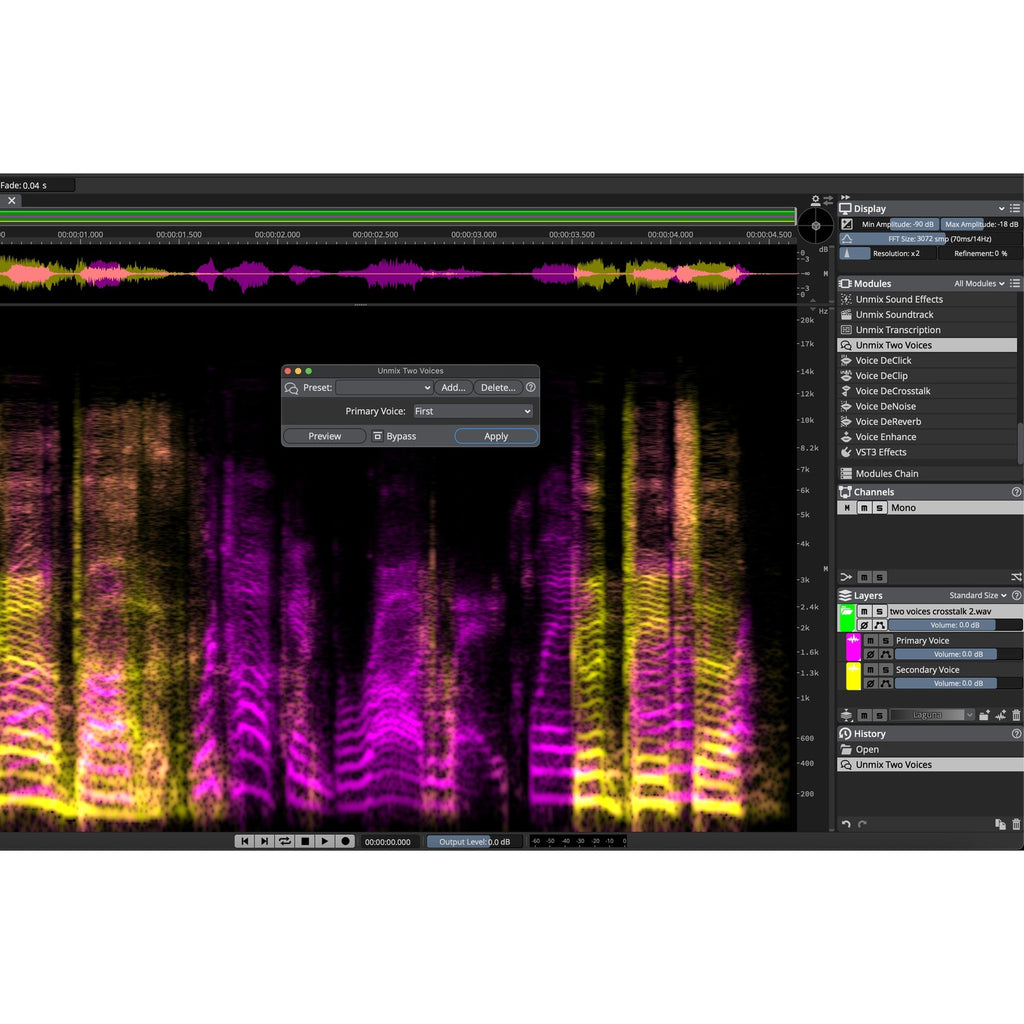Click the channel routing icon under Channels
The height and width of the screenshot is (1024, 1024).
point(846,577)
